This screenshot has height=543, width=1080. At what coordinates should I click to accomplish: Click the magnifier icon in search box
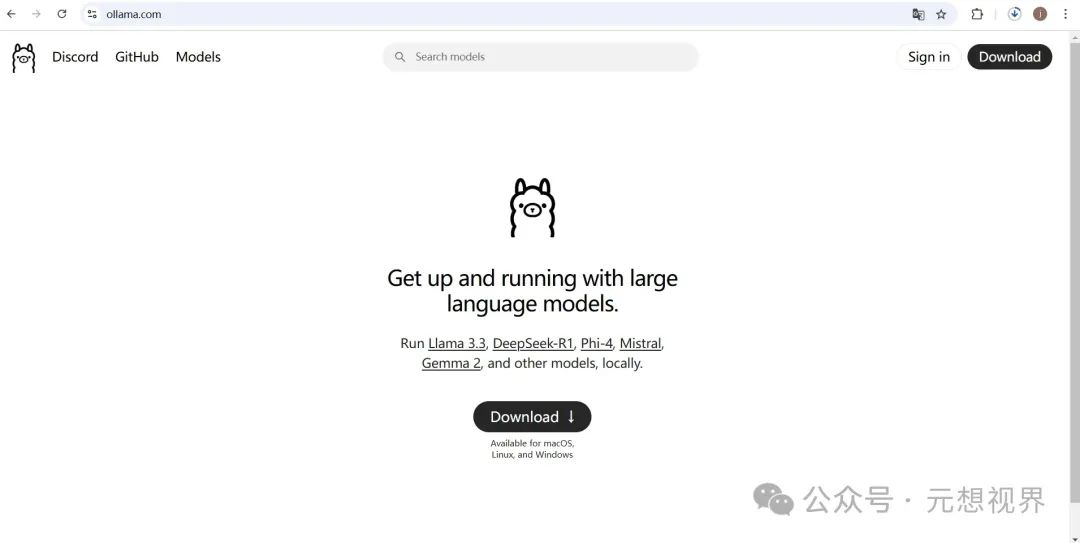tap(399, 57)
